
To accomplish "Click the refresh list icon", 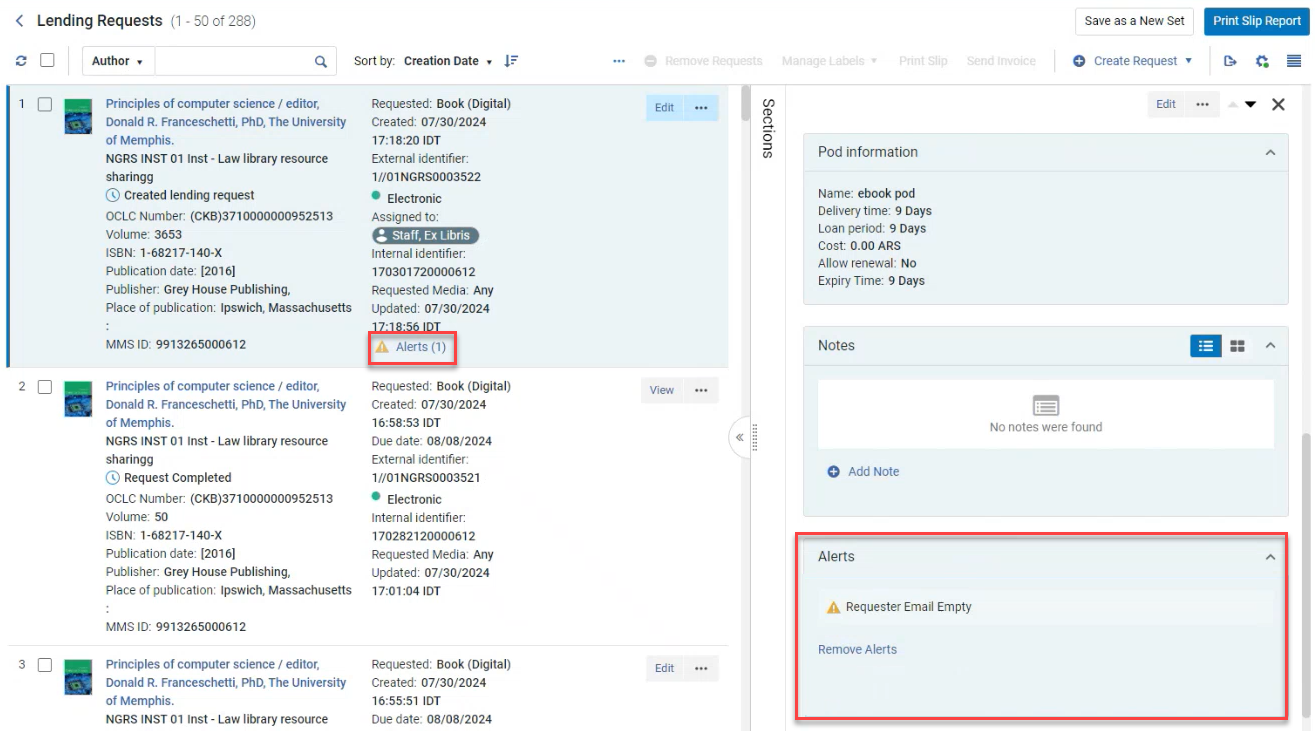I will pos(21,61).
